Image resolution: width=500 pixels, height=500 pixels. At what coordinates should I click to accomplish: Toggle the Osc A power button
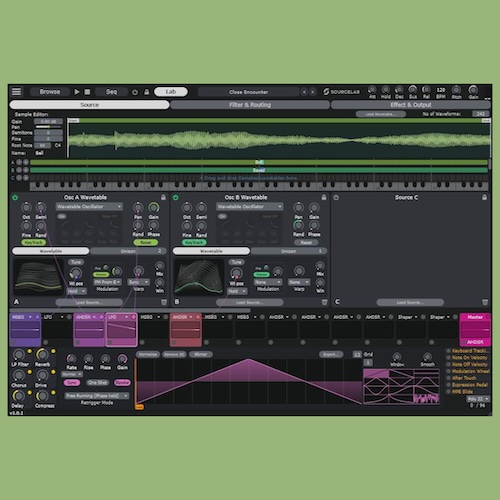15,197
